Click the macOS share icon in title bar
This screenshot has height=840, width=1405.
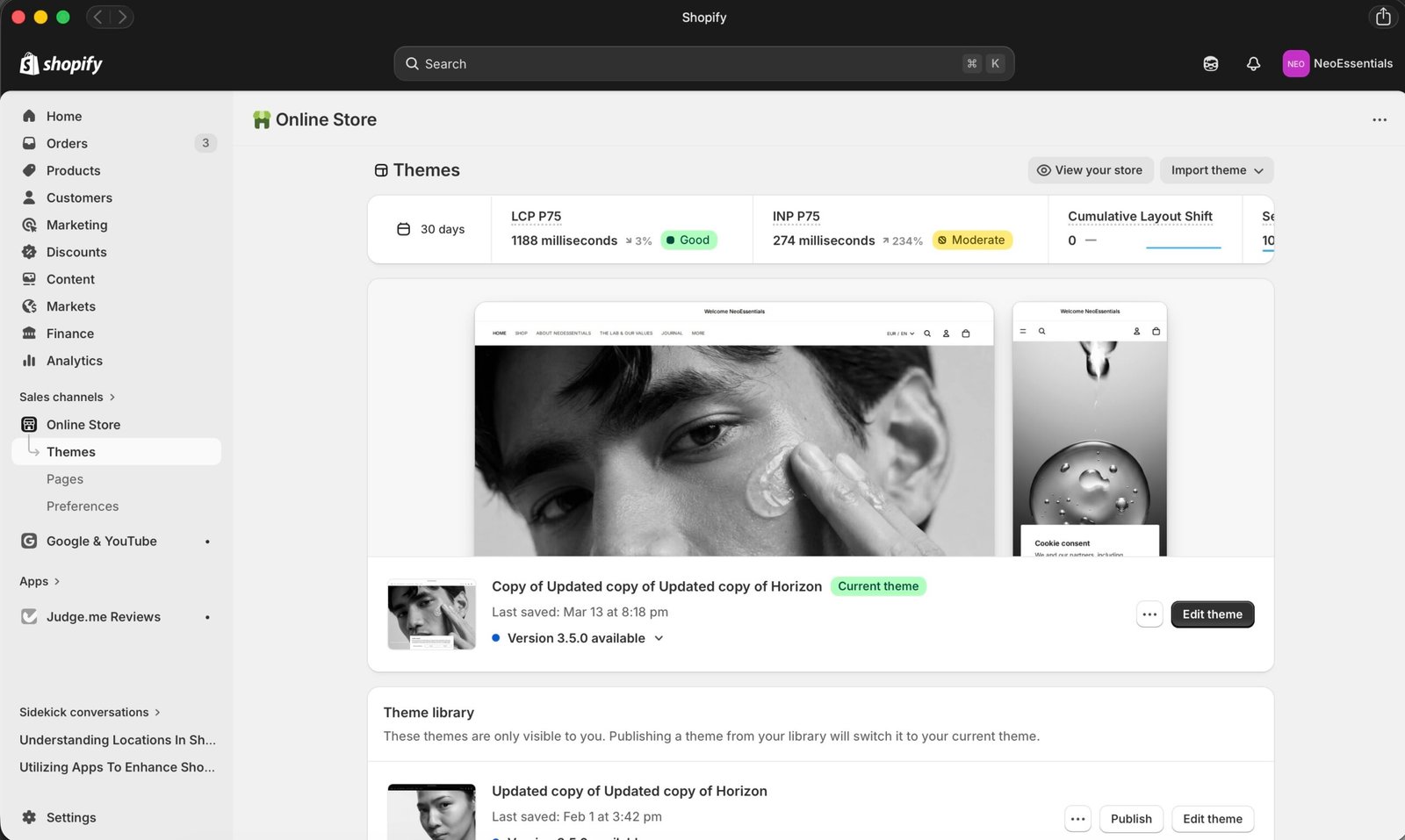pyautogui.click(x=1383, y=17)
